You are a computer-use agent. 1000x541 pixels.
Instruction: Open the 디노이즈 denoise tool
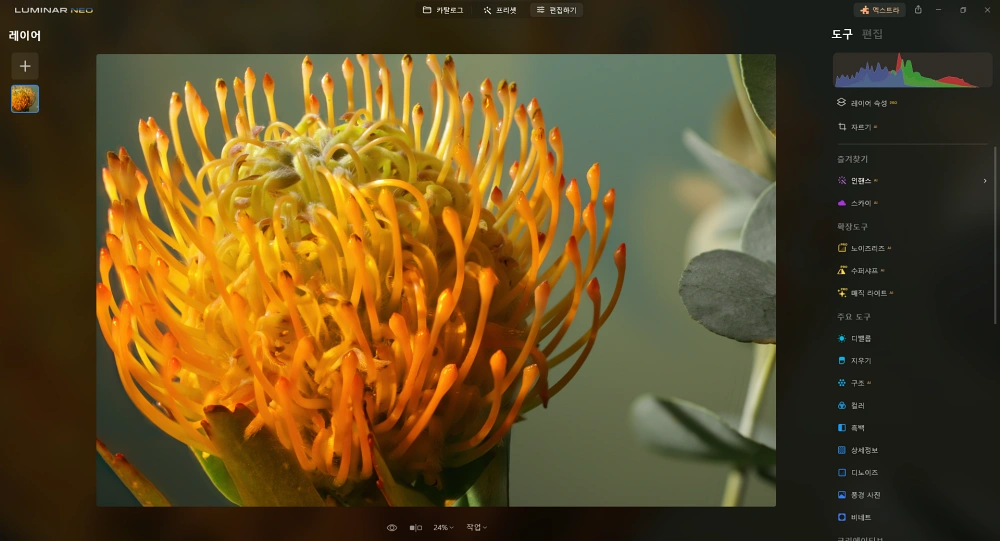tap(858, 472)
